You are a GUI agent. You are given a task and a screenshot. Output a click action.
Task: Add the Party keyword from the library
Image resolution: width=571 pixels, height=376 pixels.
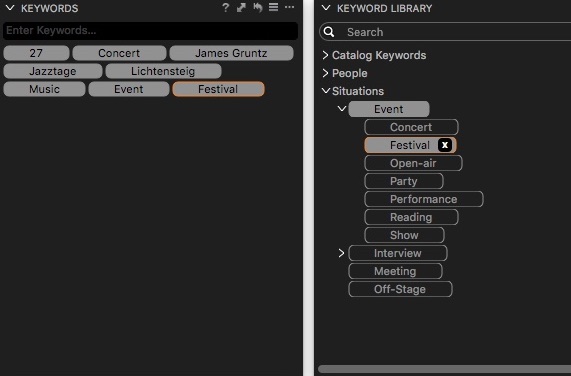tap(403, 181)
